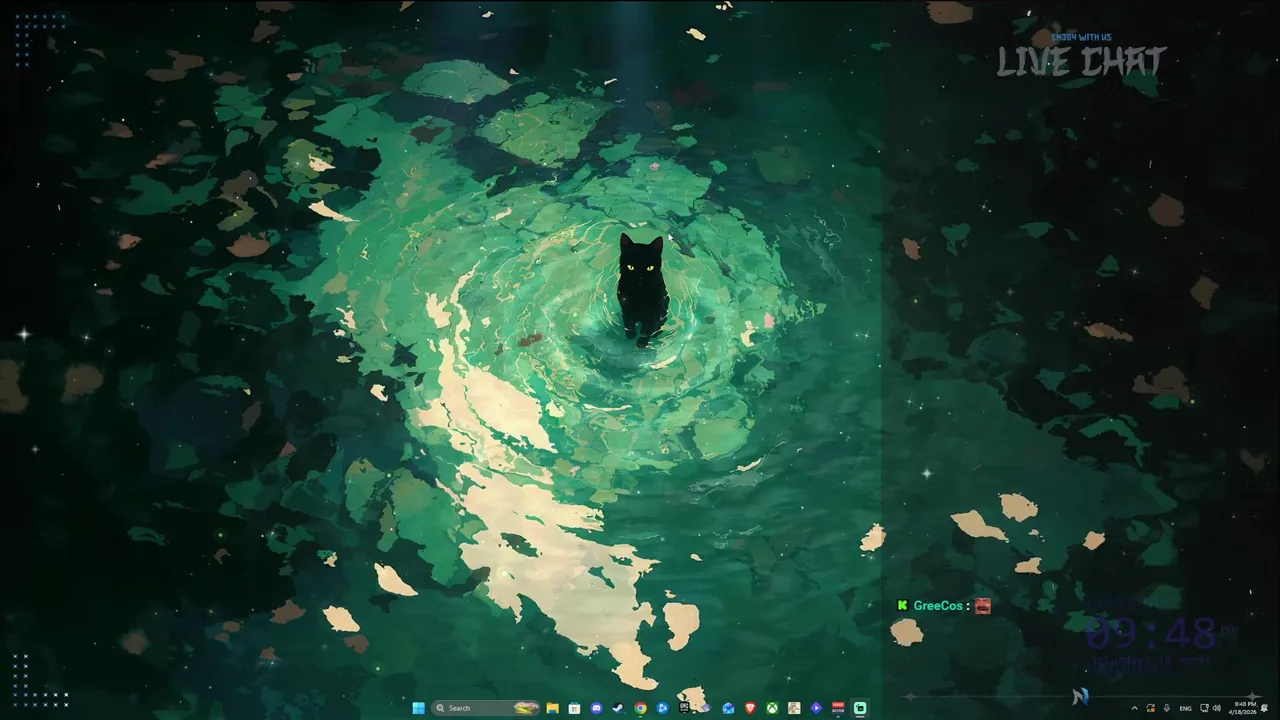Click the orange-dot sync icon in tray
This screenshot has width=1280, height=720.
coord(1151,708)
